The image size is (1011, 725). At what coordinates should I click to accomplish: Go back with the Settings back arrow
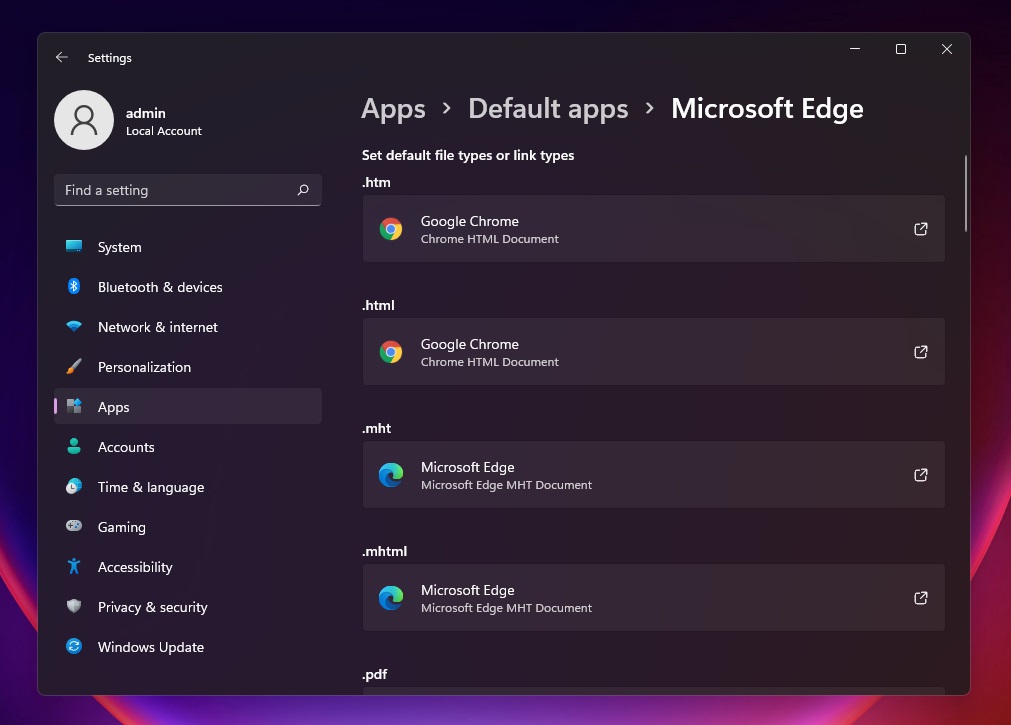62,57
